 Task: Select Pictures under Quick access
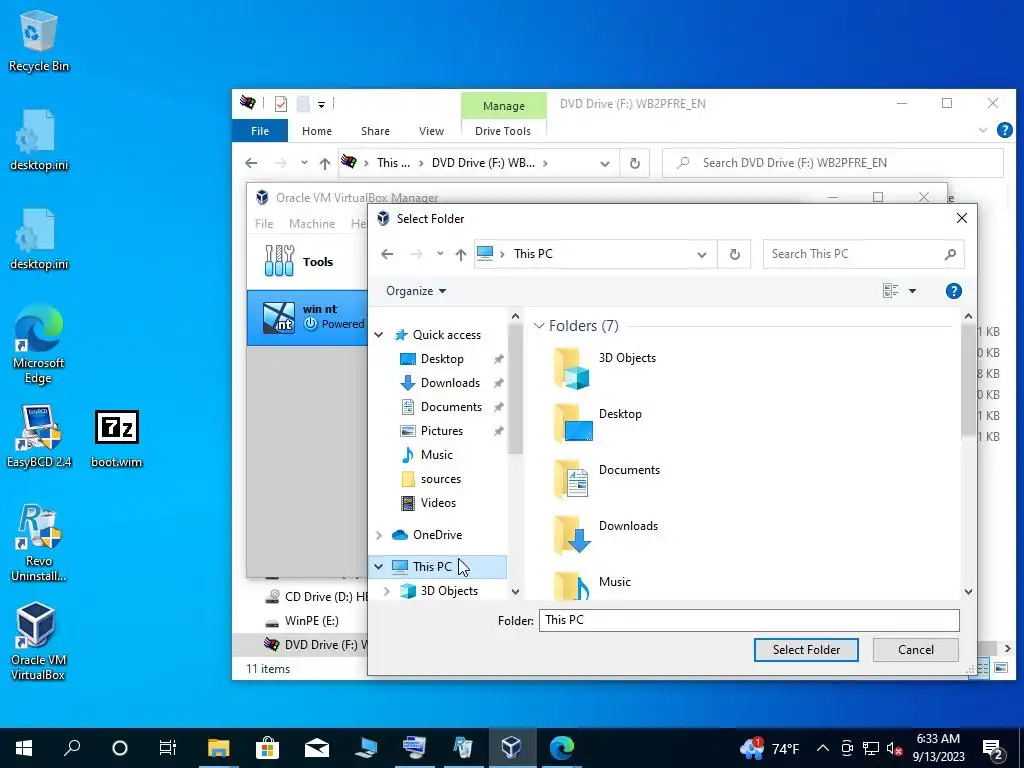[441, 431]
